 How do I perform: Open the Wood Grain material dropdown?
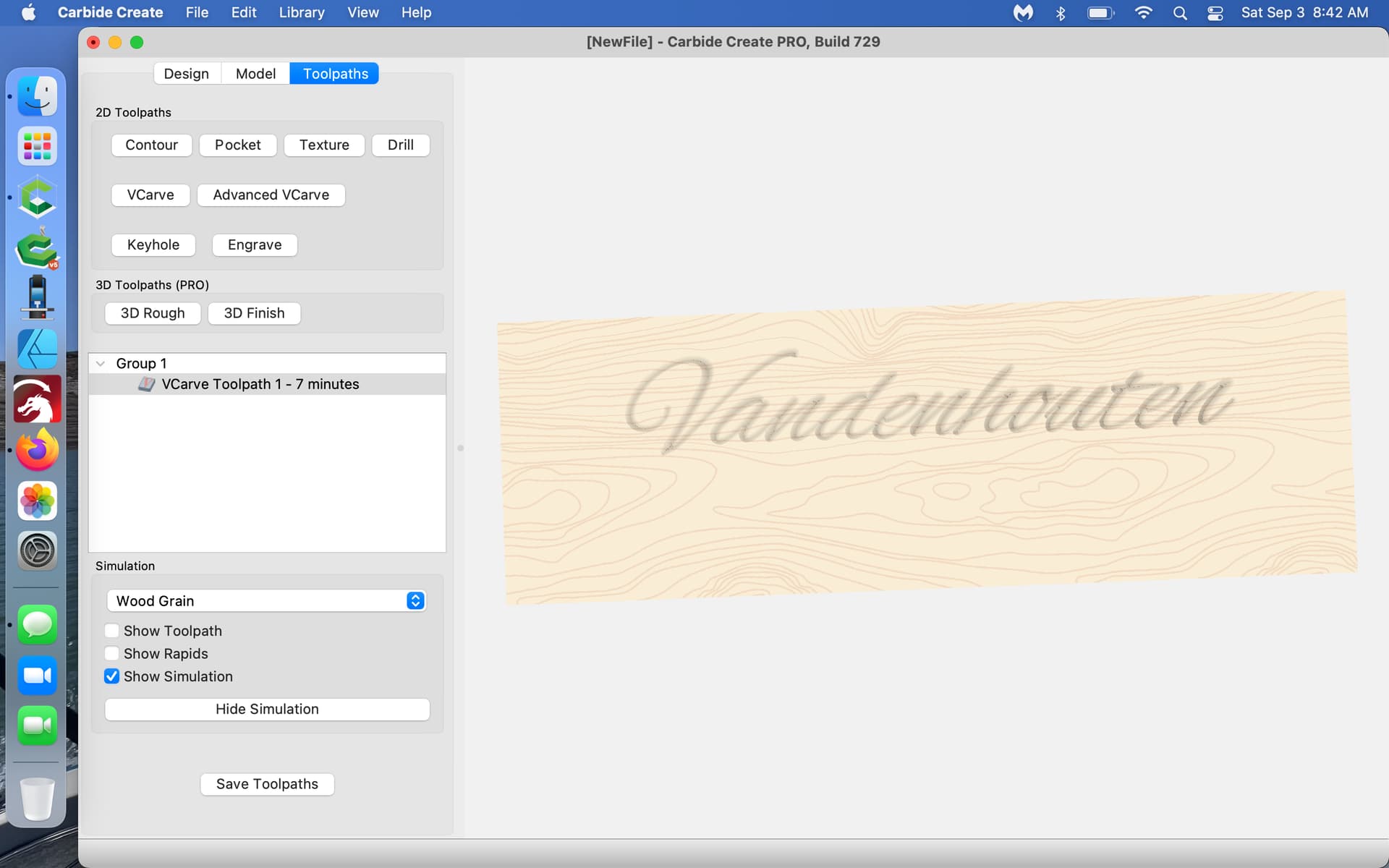point(266,600)
